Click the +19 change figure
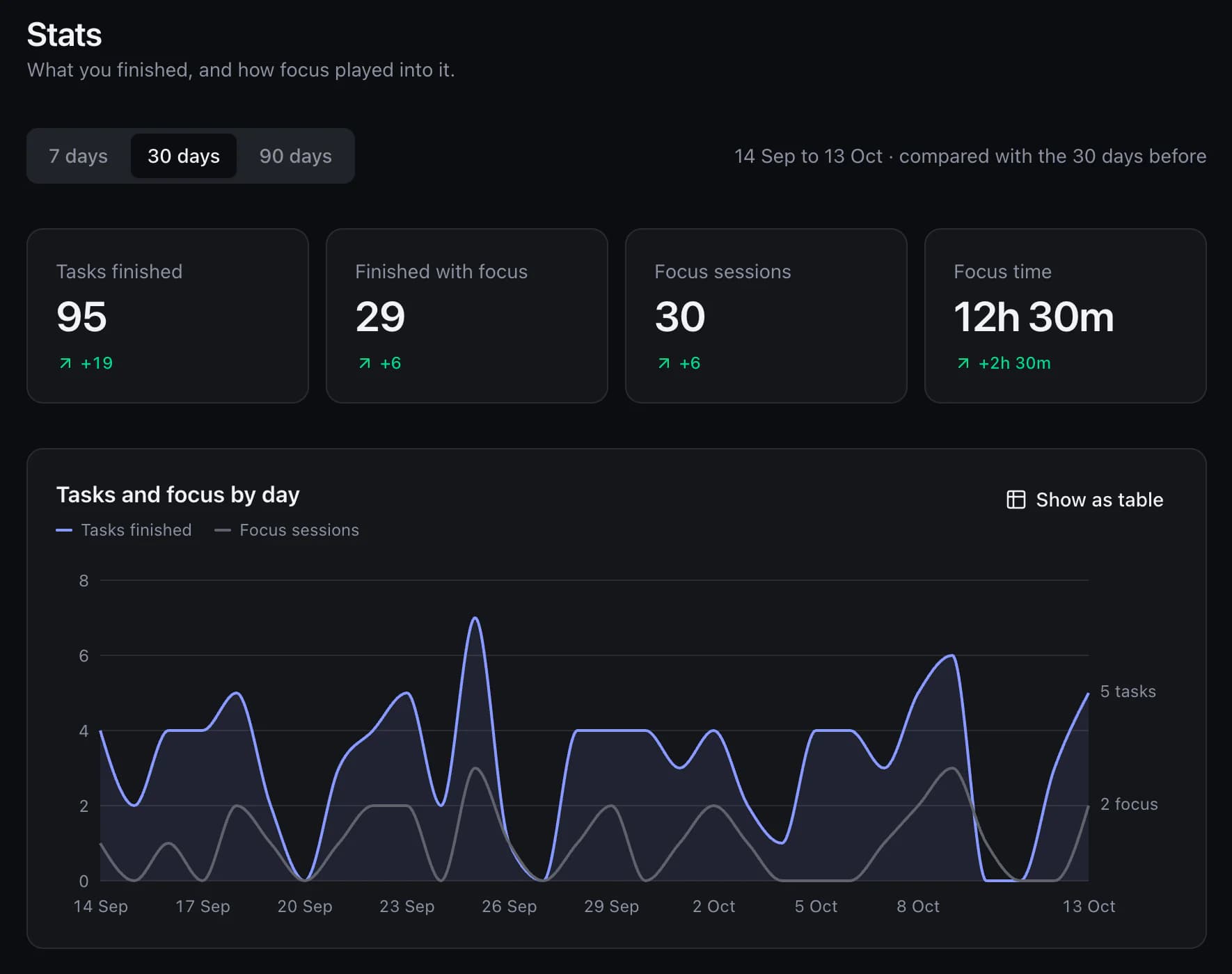This screenshot has height=974, width=1232. (x=97, y=363)
